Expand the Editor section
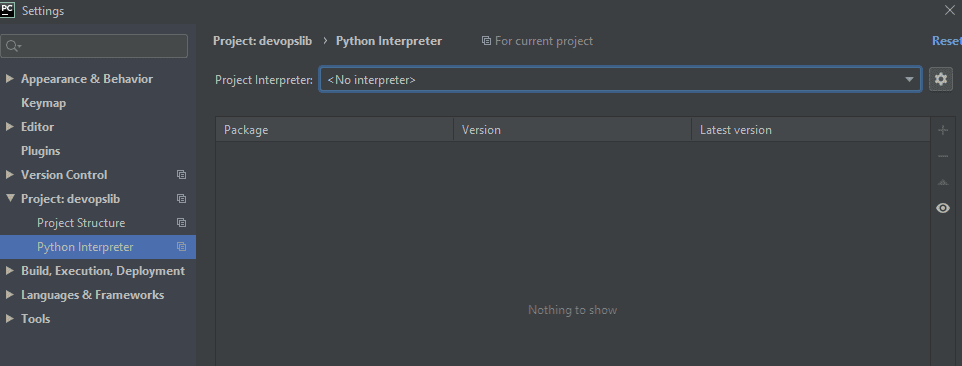 pos(9,126)
